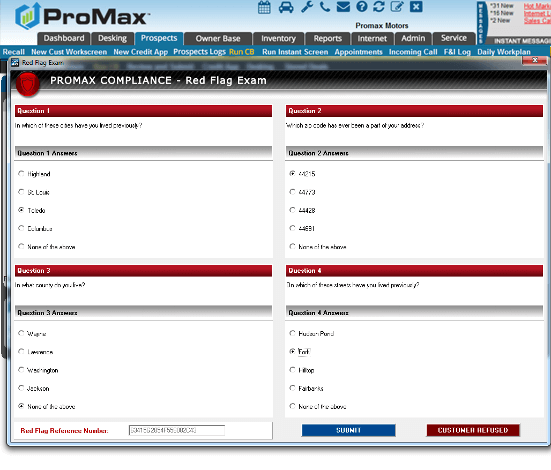The width and height of the screenshot is (551, 470).
Task: Click the red shield compliance icon
Action: (x=27, y=84)
